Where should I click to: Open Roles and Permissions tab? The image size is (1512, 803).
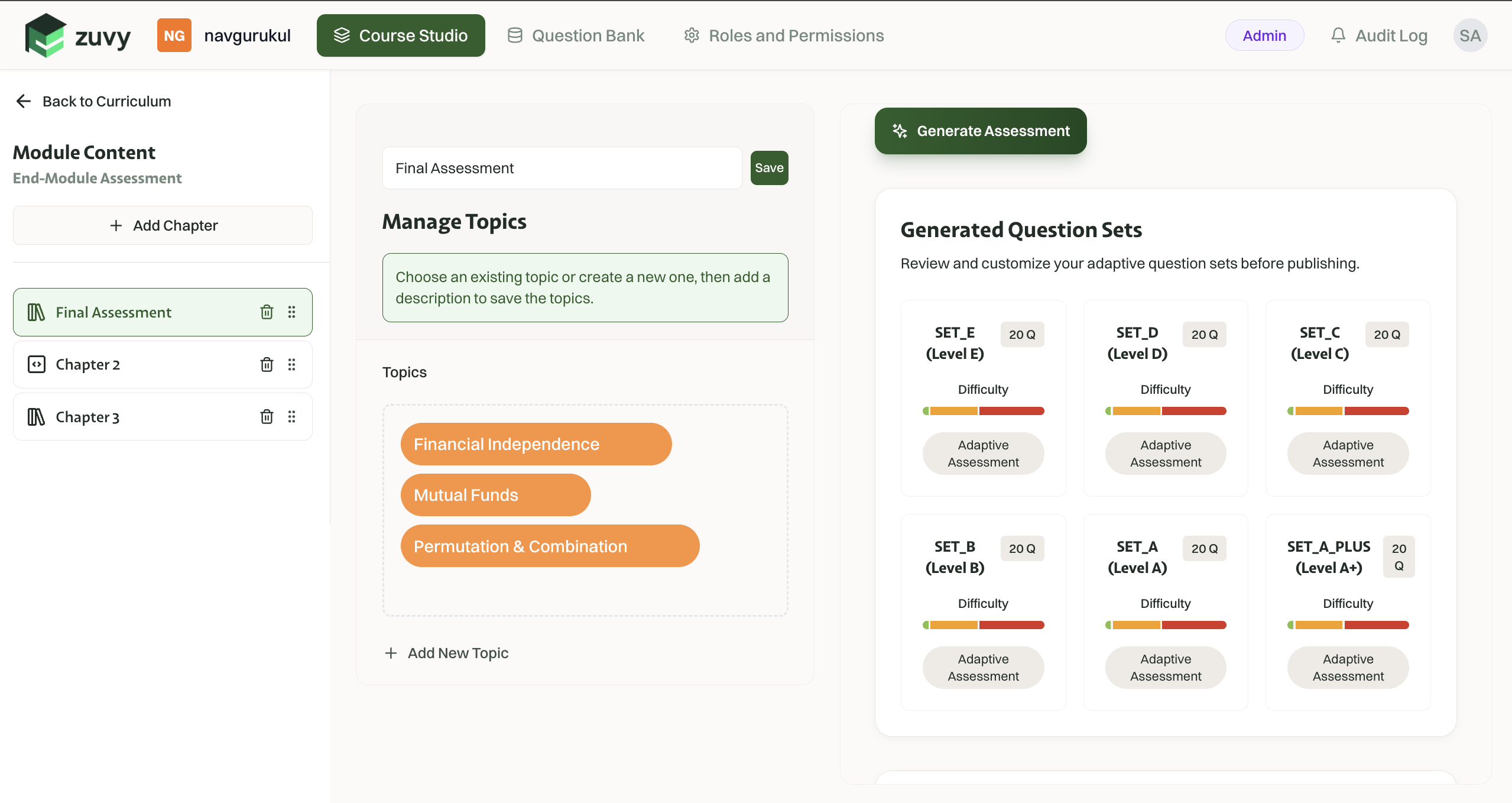click(784, 35)
